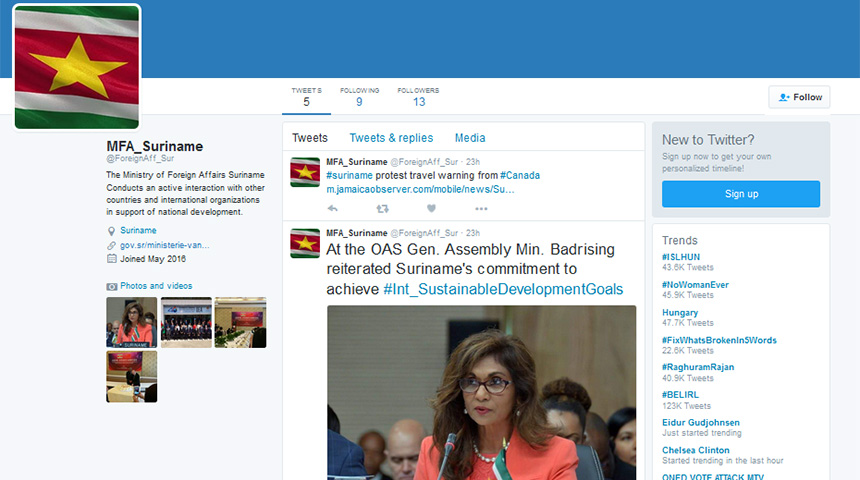Viewport: 860px width, 480px height.
Task: Open the Photos and videos section link
Action: click(x=156, y=286)
